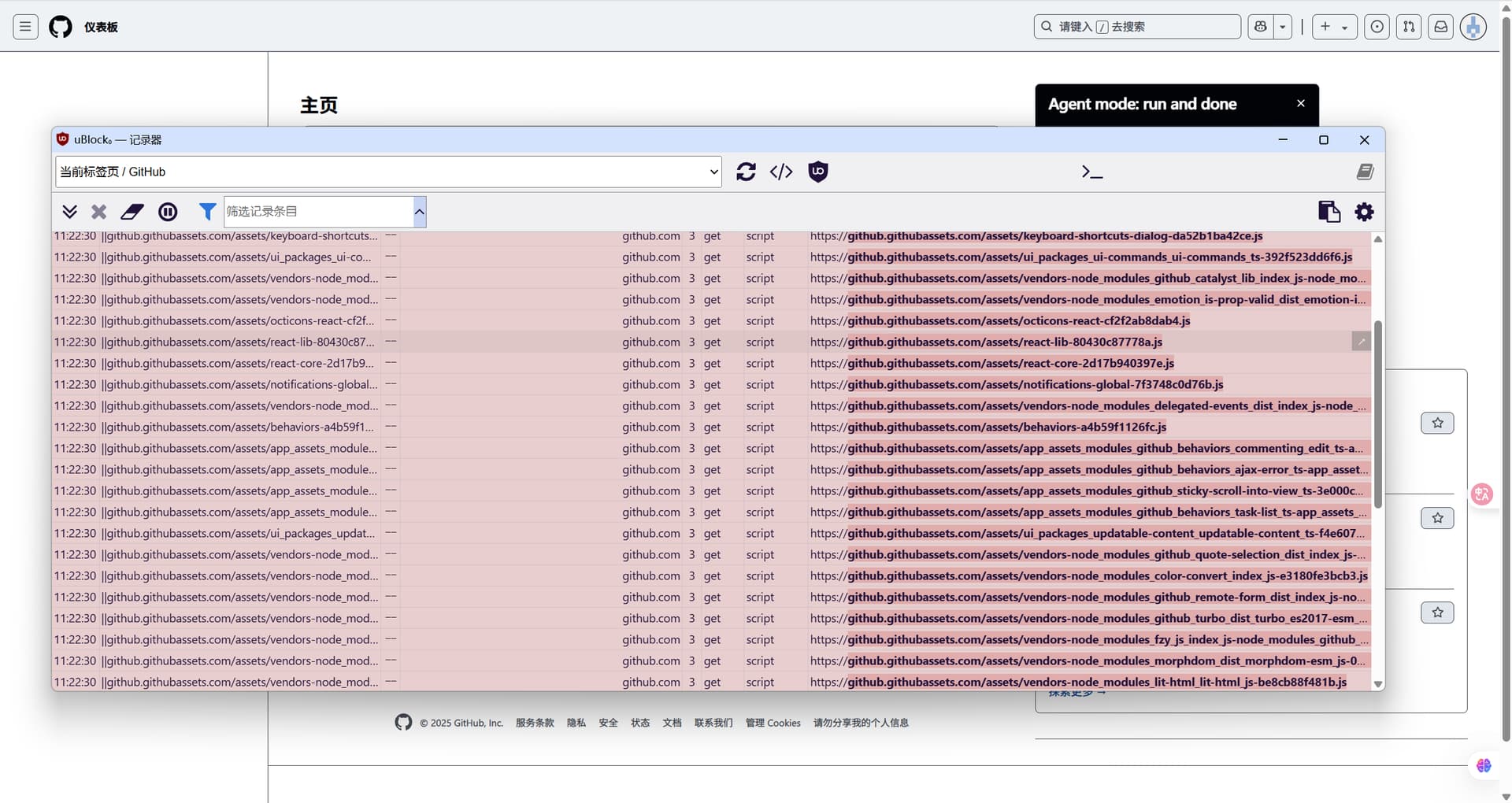Focus the GitHub search box
1512x803 pixels.
(1137, 27)
